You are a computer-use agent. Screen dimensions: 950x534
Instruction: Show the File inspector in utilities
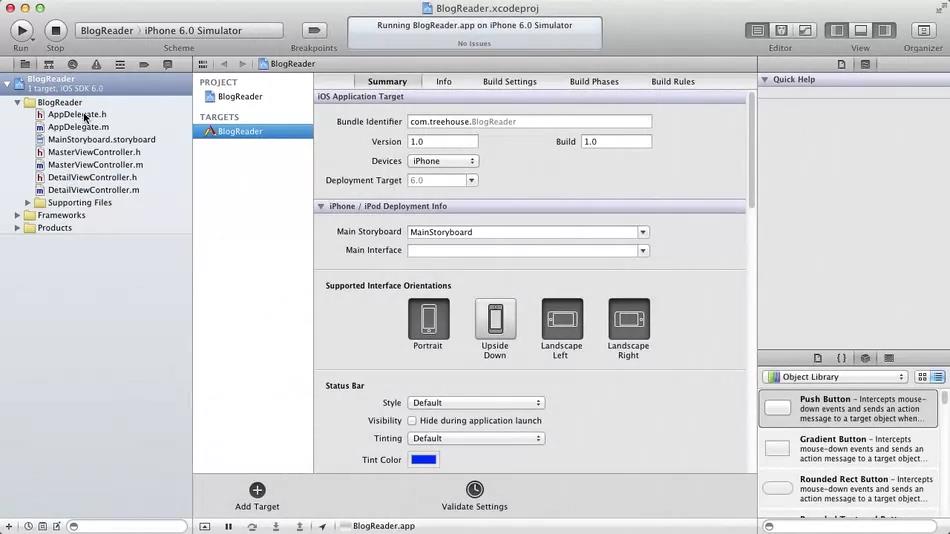point(842,64)
